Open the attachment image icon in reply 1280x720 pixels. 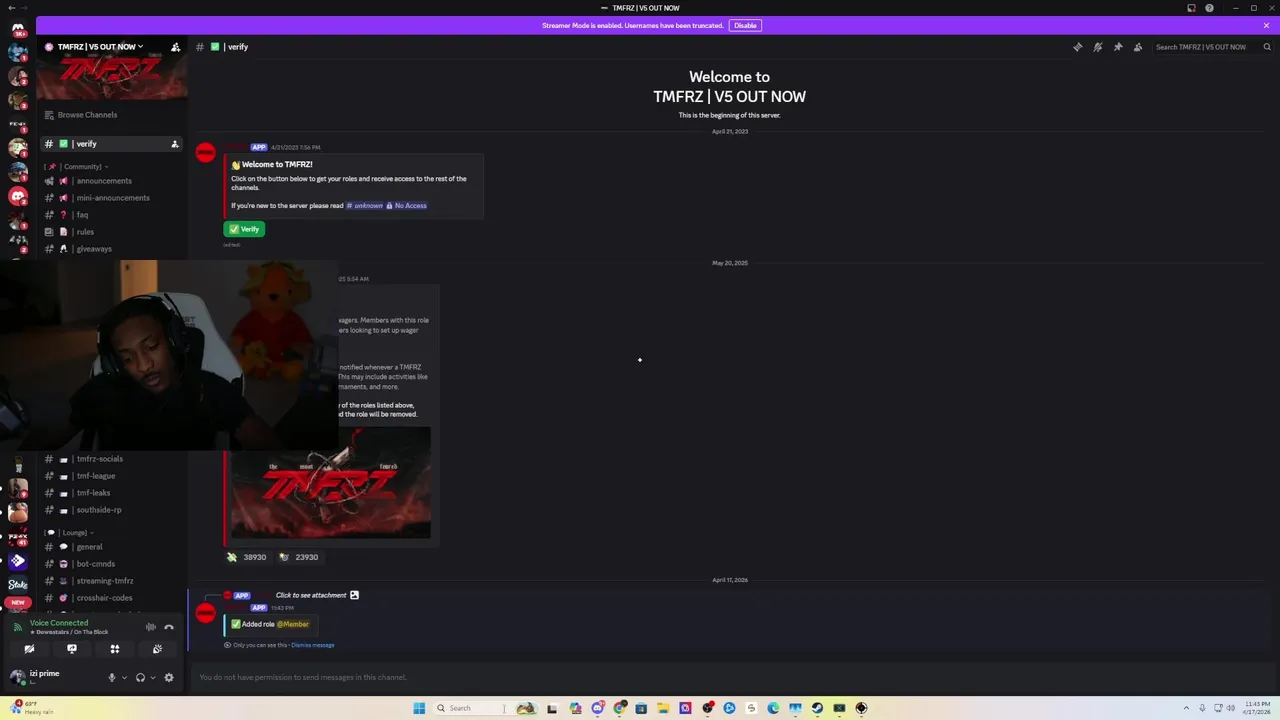354,595
